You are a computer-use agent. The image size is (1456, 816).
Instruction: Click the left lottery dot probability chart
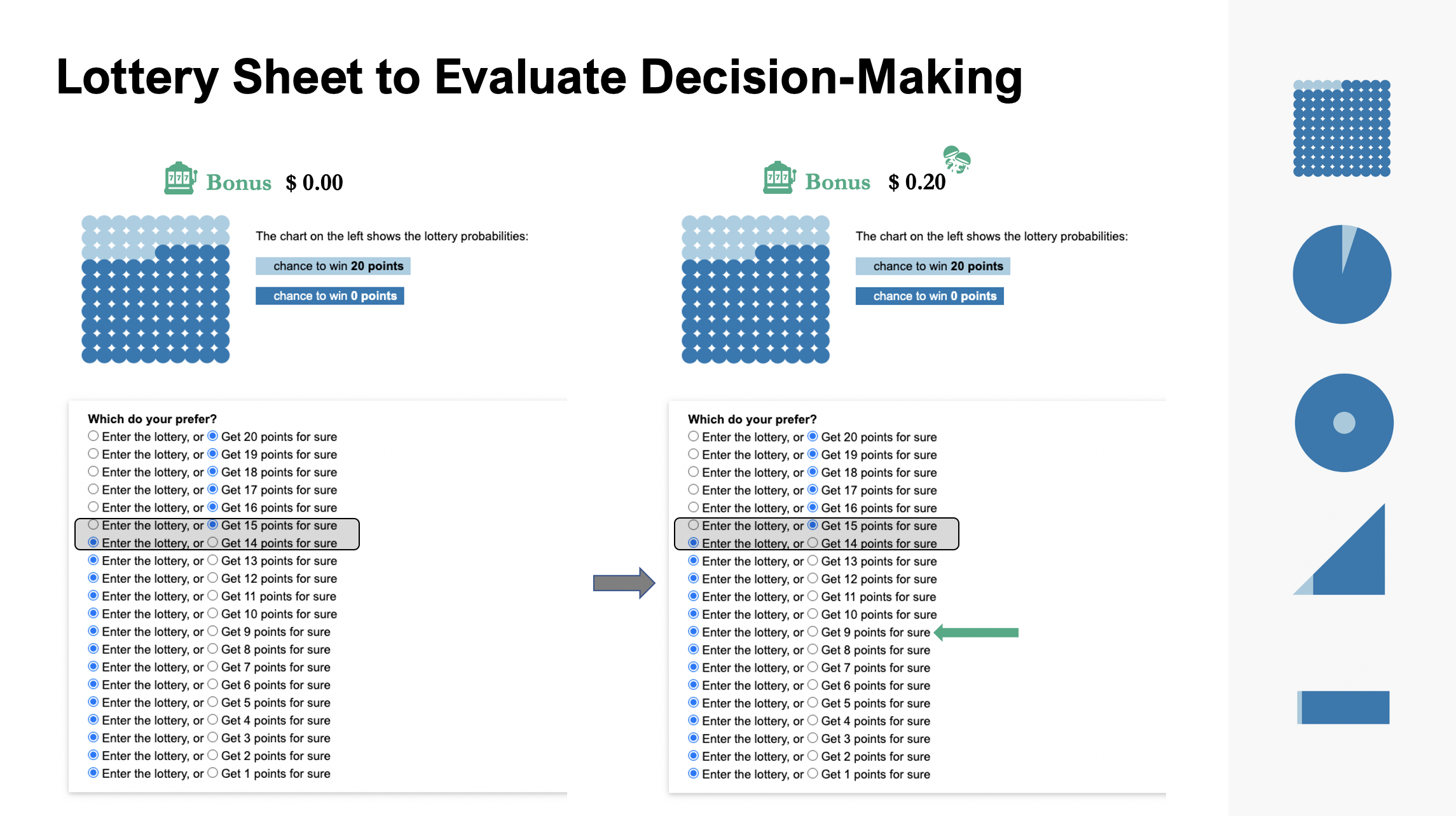(156, 289)
